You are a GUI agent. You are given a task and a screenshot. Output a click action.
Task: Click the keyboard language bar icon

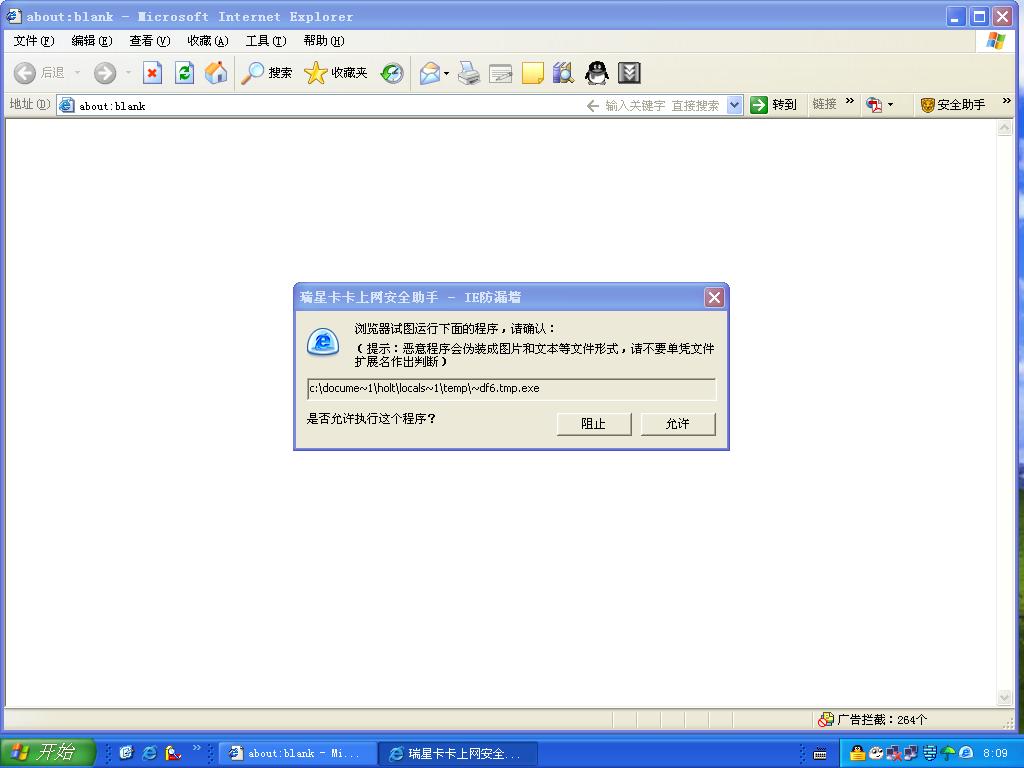820,754
